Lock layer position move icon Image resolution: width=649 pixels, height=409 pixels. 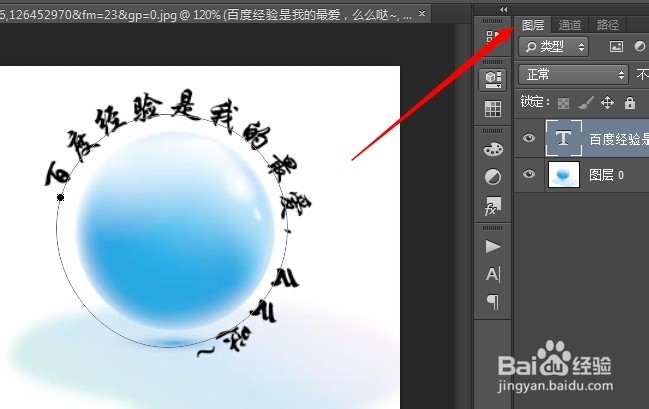click(x=607, y=103)
